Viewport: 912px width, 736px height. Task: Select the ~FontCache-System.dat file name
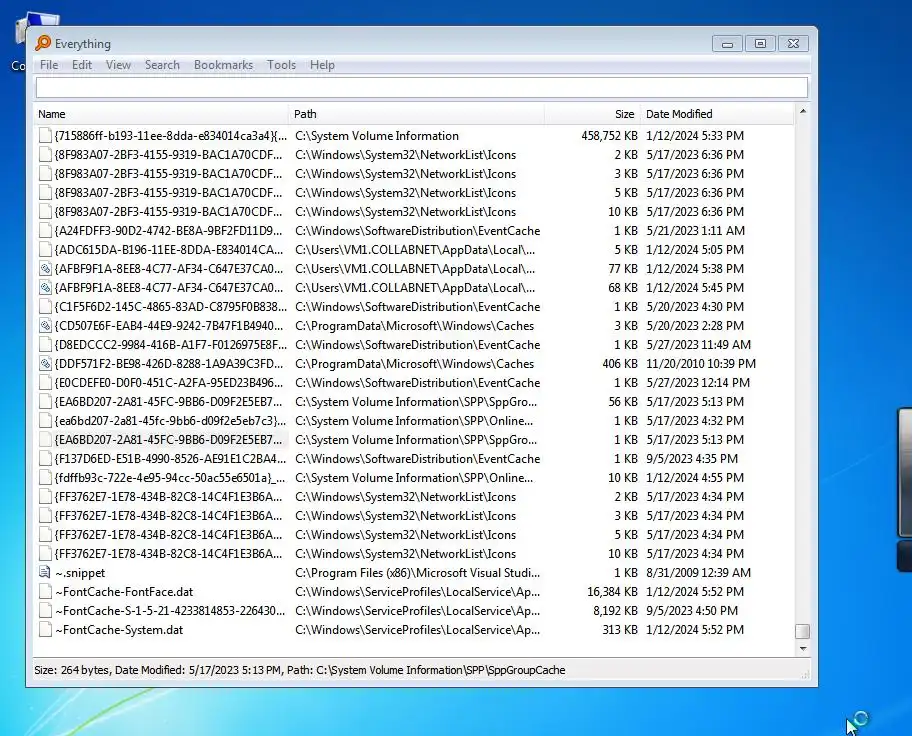click(119, 630)
